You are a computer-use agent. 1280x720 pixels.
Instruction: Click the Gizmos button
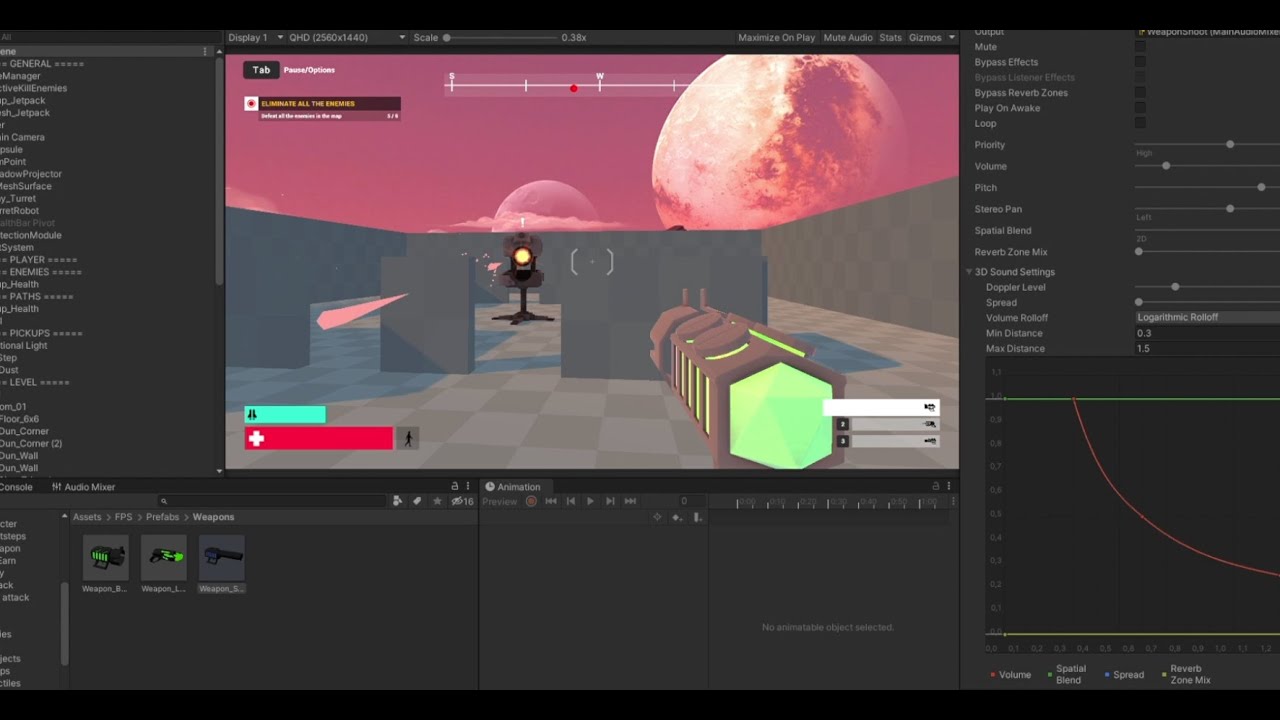click(925, 37)
